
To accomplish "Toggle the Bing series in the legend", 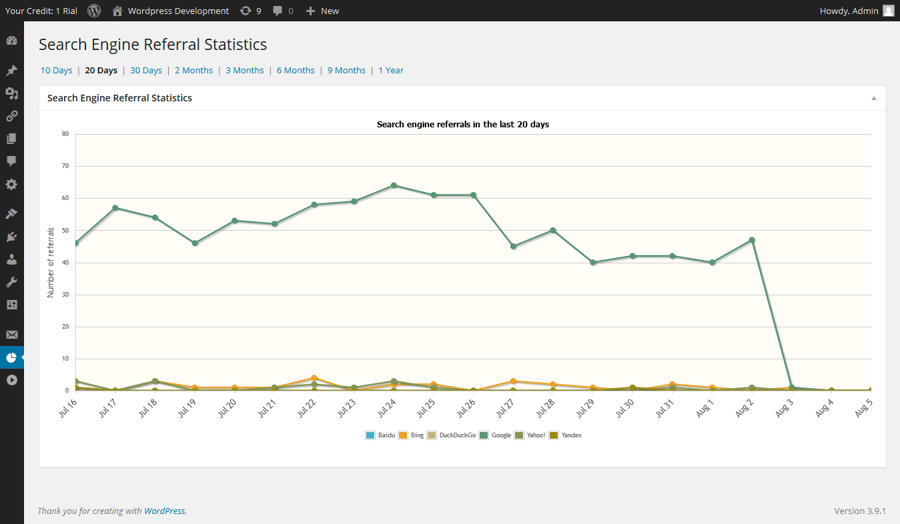I will (x=411, y=435).
